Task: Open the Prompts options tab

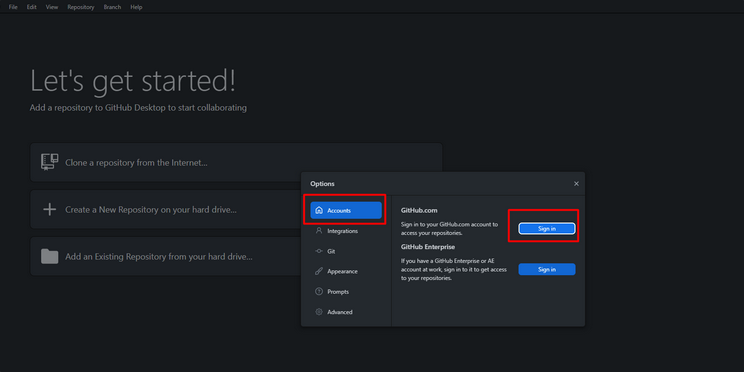Action: 346,292
